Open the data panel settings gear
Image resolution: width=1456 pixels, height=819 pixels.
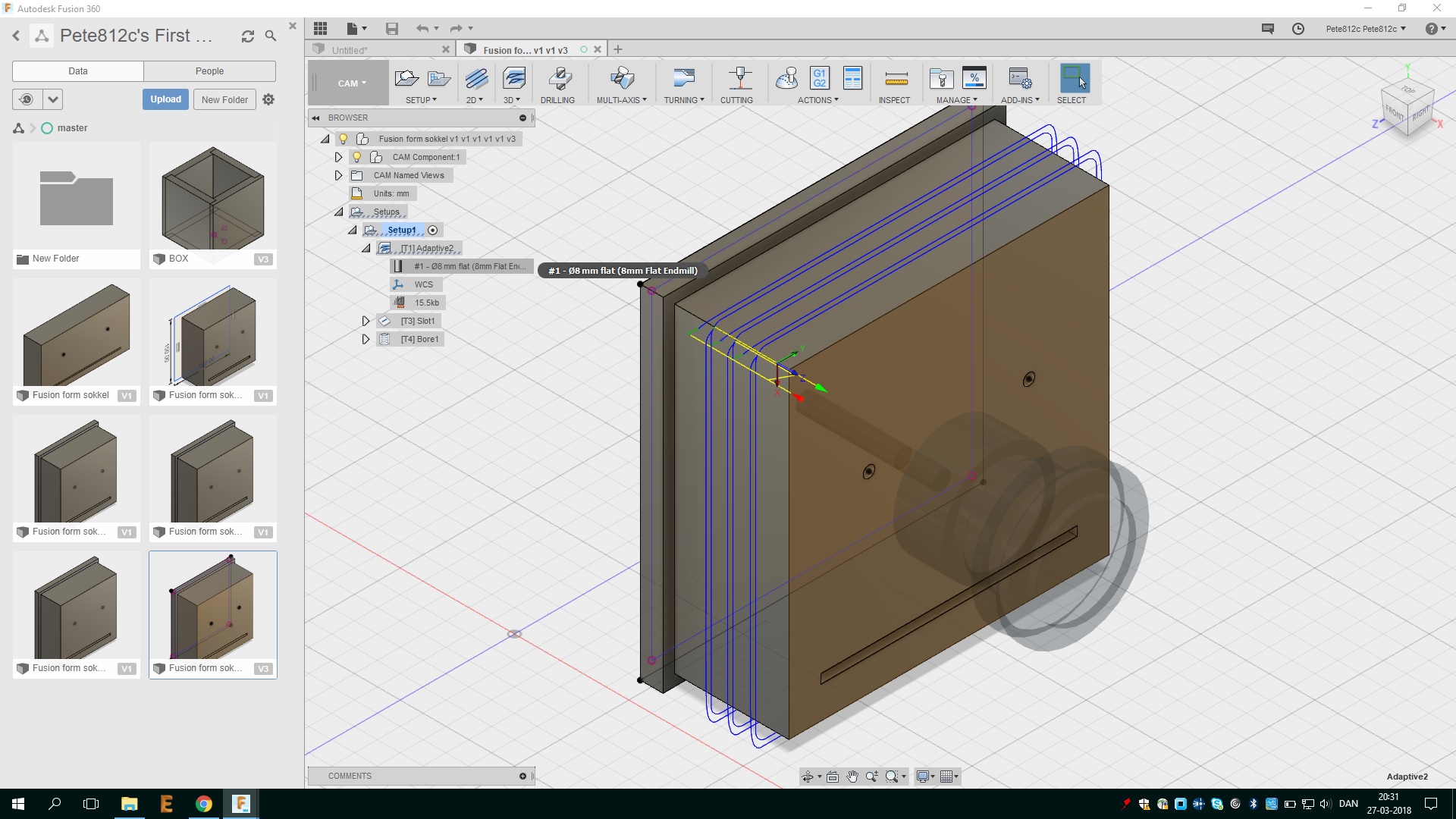268,99
